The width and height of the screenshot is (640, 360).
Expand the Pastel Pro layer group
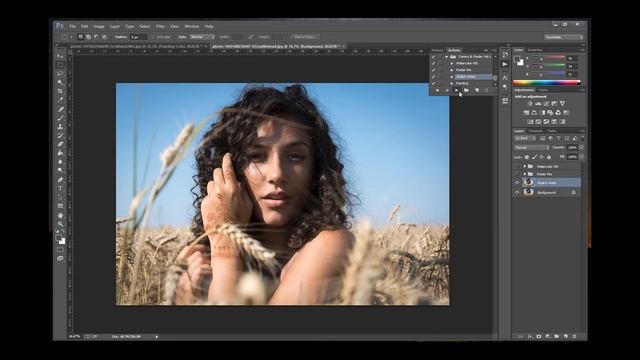click(x=524, y=174)
